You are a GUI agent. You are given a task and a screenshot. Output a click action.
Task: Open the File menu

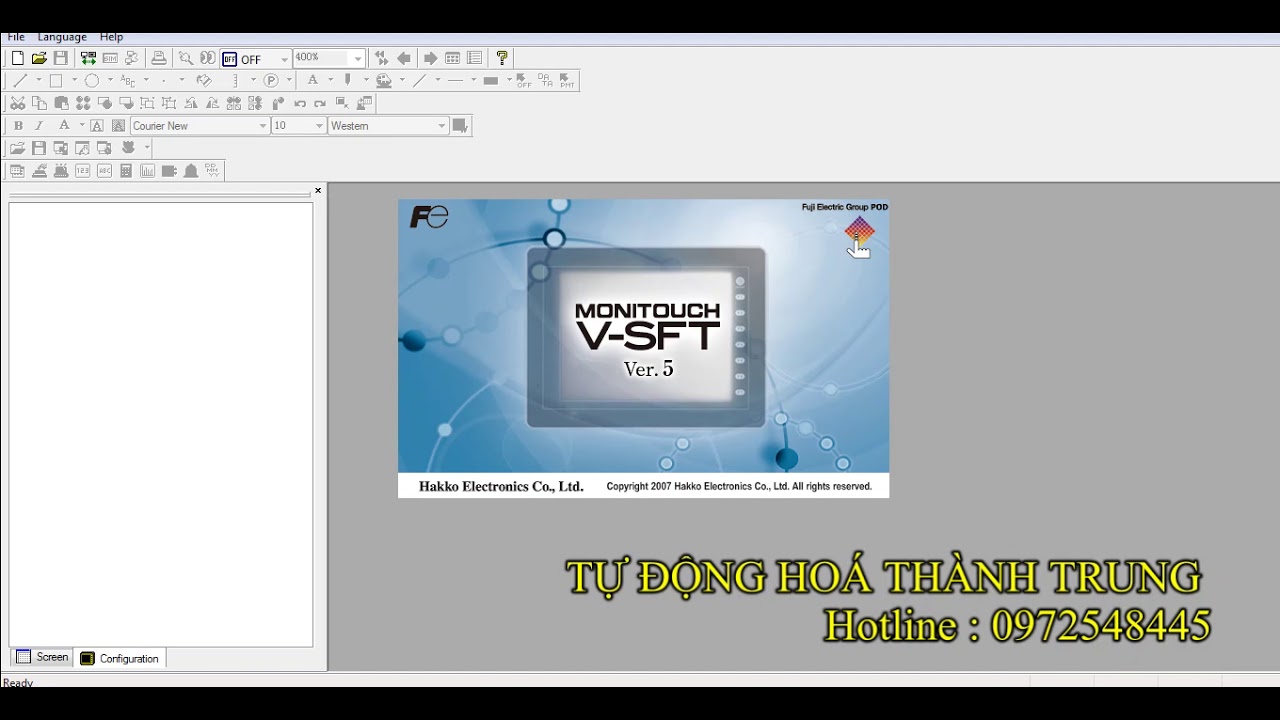tap(16, 37)
